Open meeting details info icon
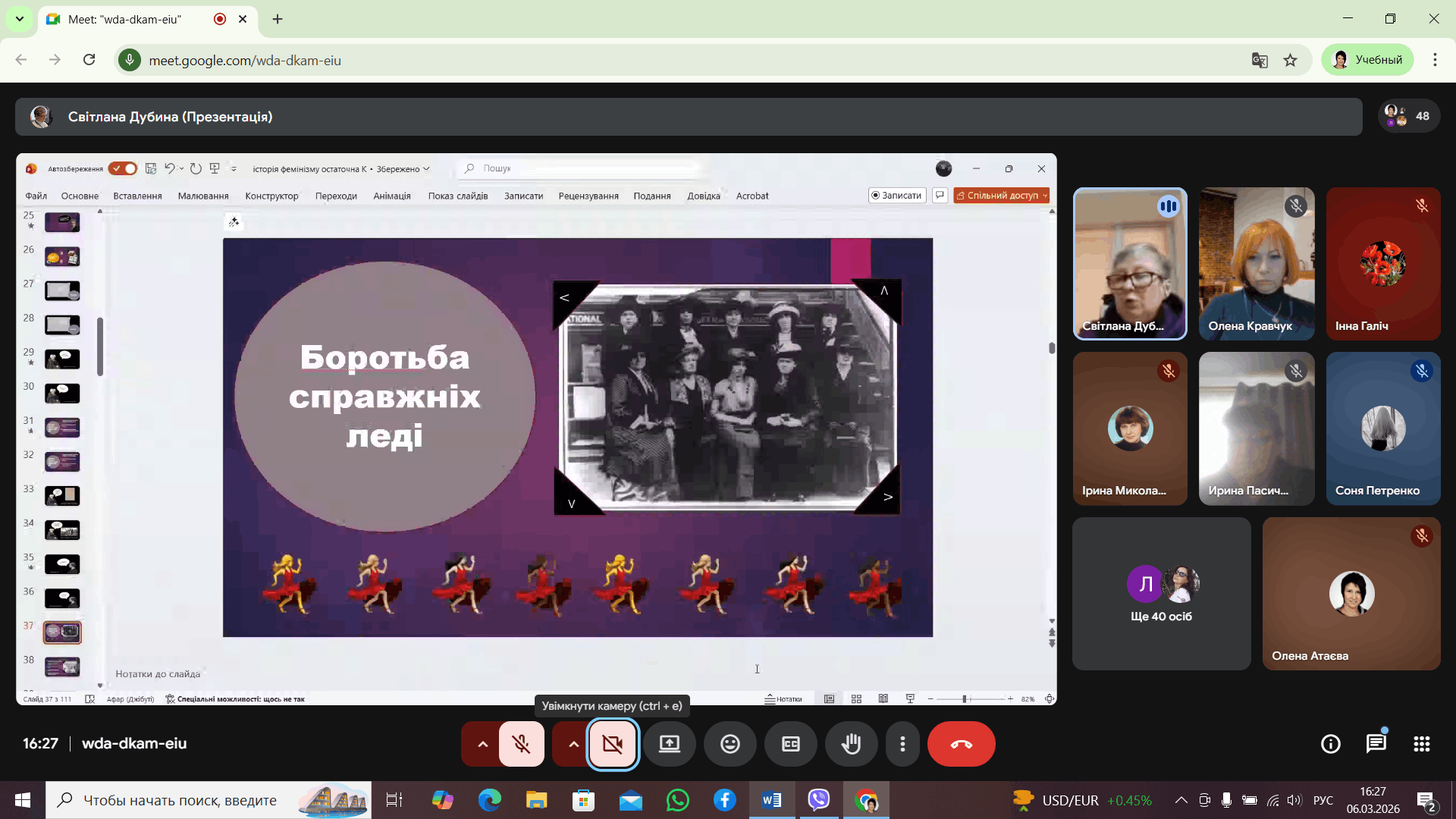Screen dimensions: 1456x819 pos(1330,744)
